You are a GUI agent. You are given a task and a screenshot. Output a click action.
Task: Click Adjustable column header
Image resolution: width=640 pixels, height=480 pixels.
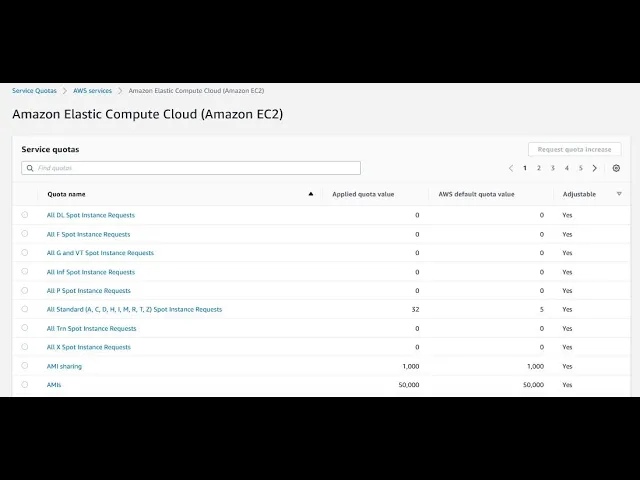579,194
